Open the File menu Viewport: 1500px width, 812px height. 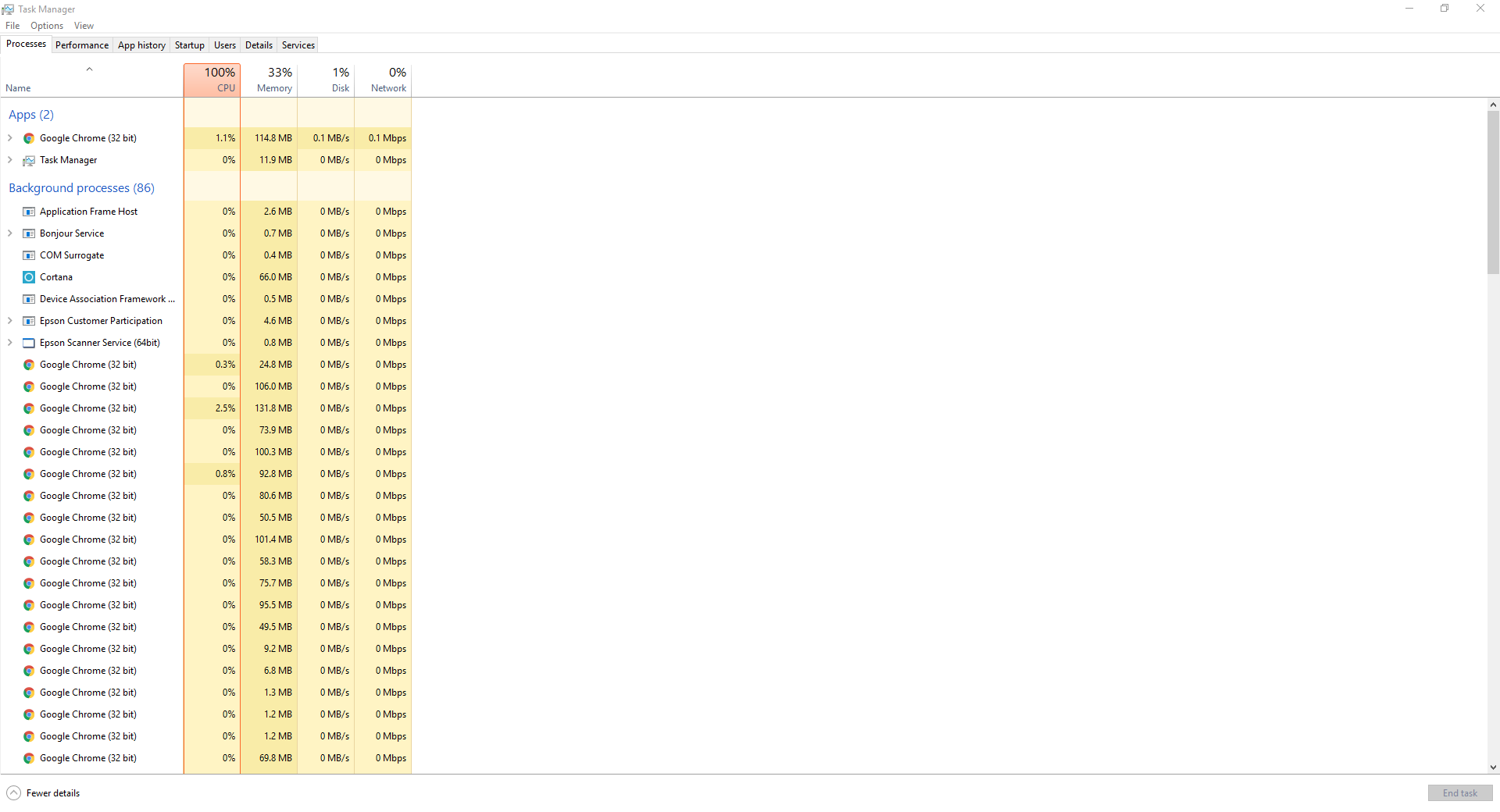12,26
